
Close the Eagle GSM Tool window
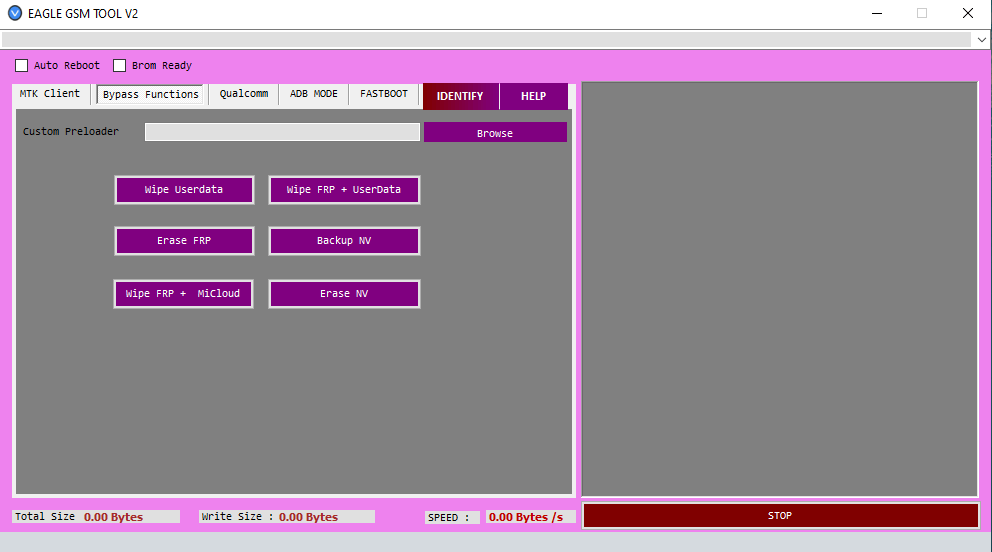[x=968, y=13]
